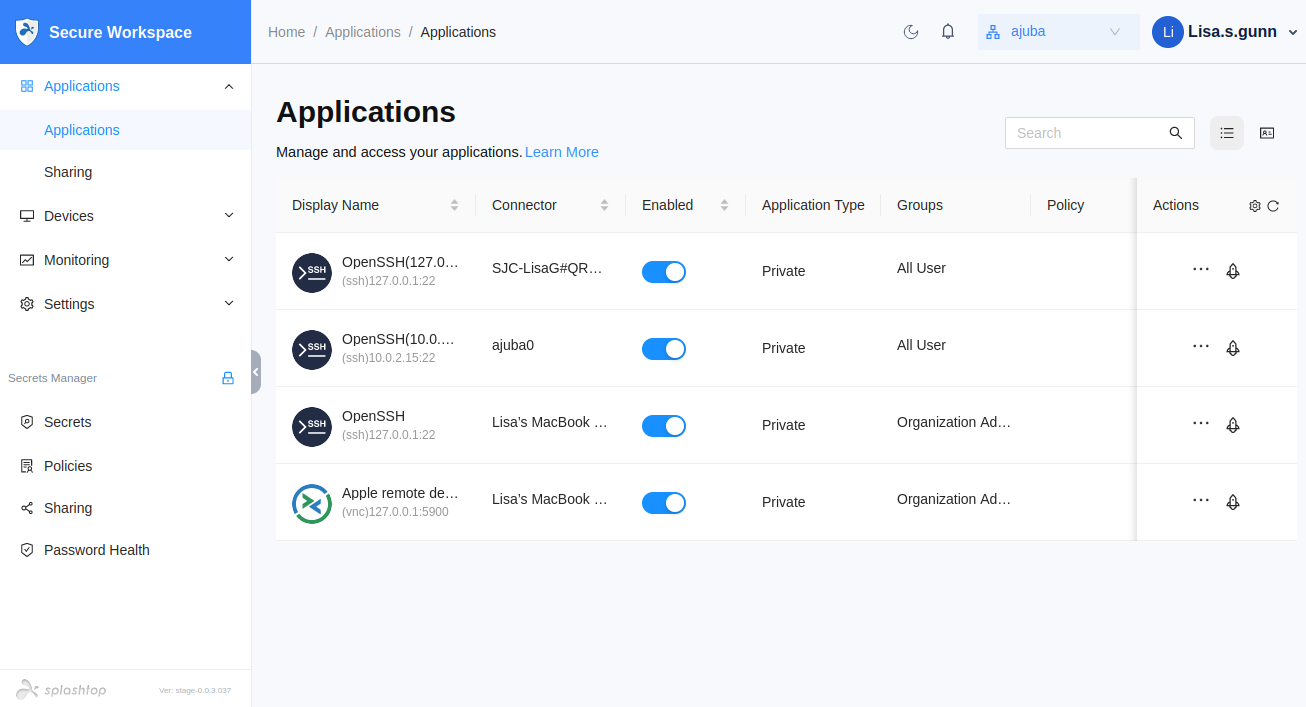Screen dimensions: 1306x707
Task: Click connector SJC-LisaG#QR… cell
Action: coord(548,268)
